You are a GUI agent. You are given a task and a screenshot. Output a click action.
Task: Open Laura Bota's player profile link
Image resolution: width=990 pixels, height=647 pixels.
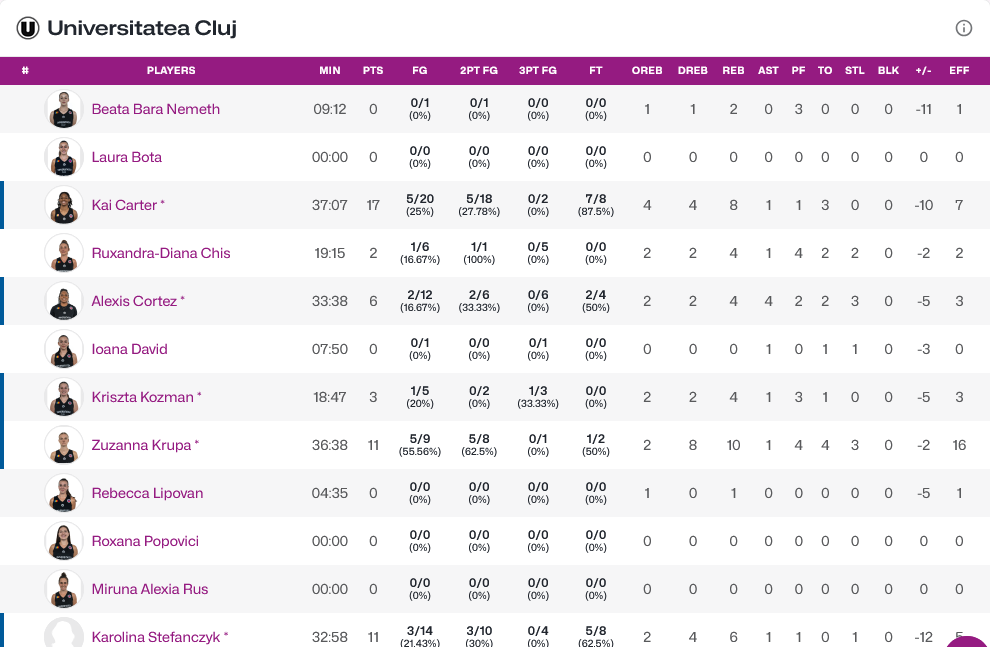[x=126, y=157]
